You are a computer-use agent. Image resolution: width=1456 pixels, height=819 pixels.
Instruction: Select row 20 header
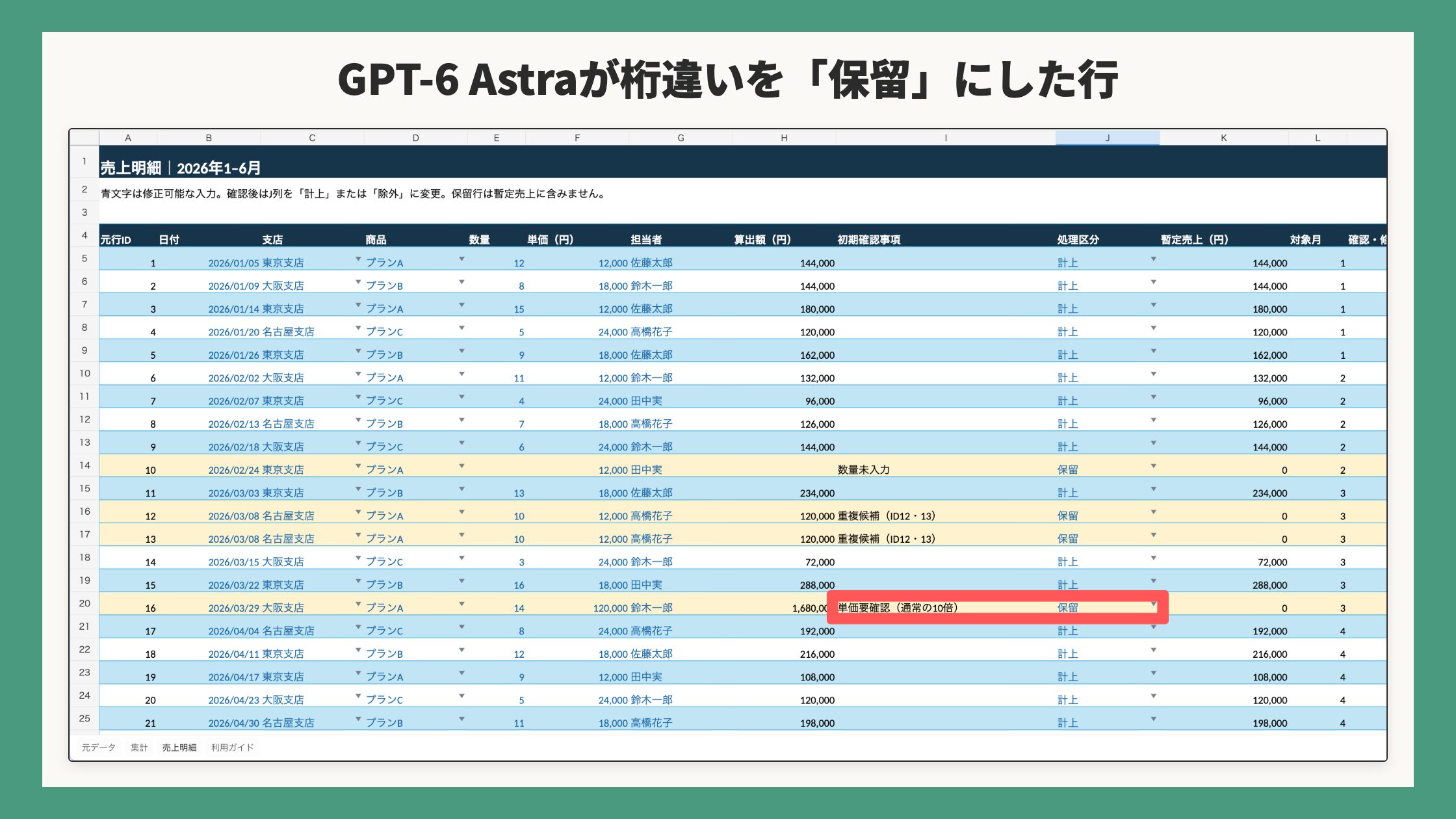tap(84, 603)
